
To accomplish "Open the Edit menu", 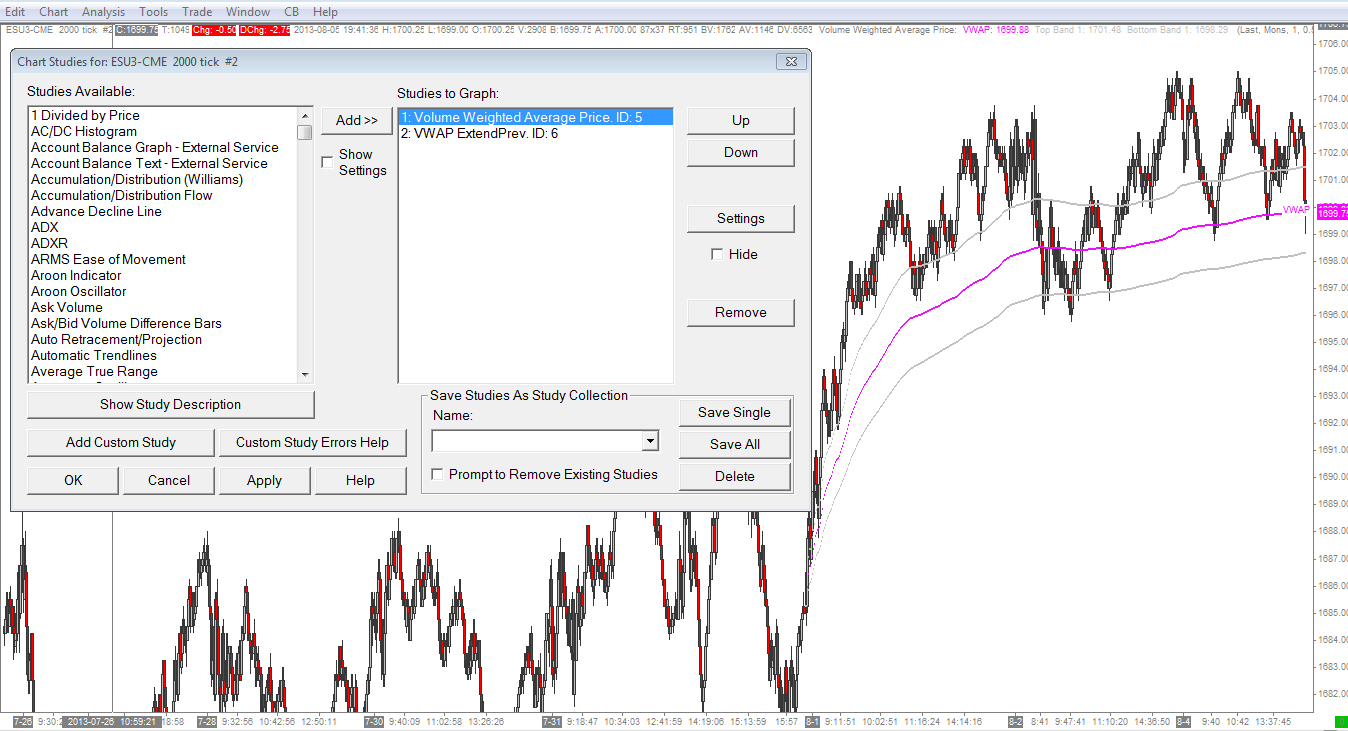I will point(15,12).
